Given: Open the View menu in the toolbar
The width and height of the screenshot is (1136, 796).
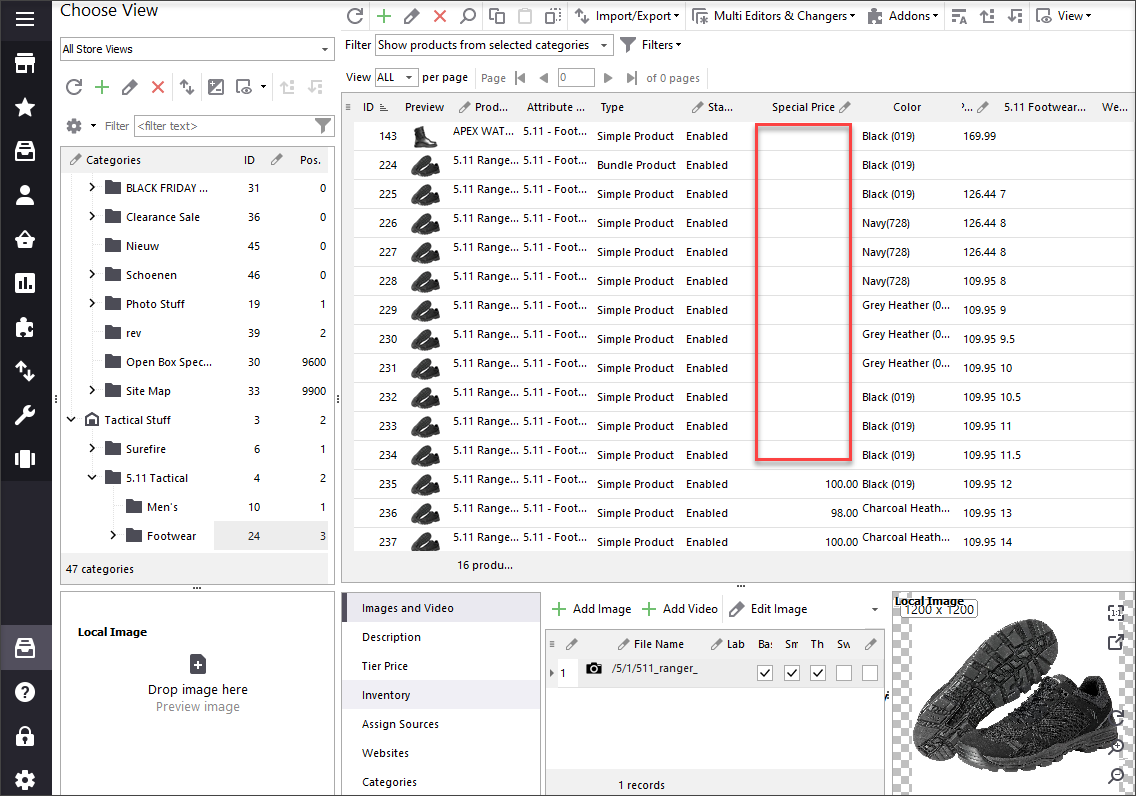Looking at the screenshot, I should click(1064, 16).
